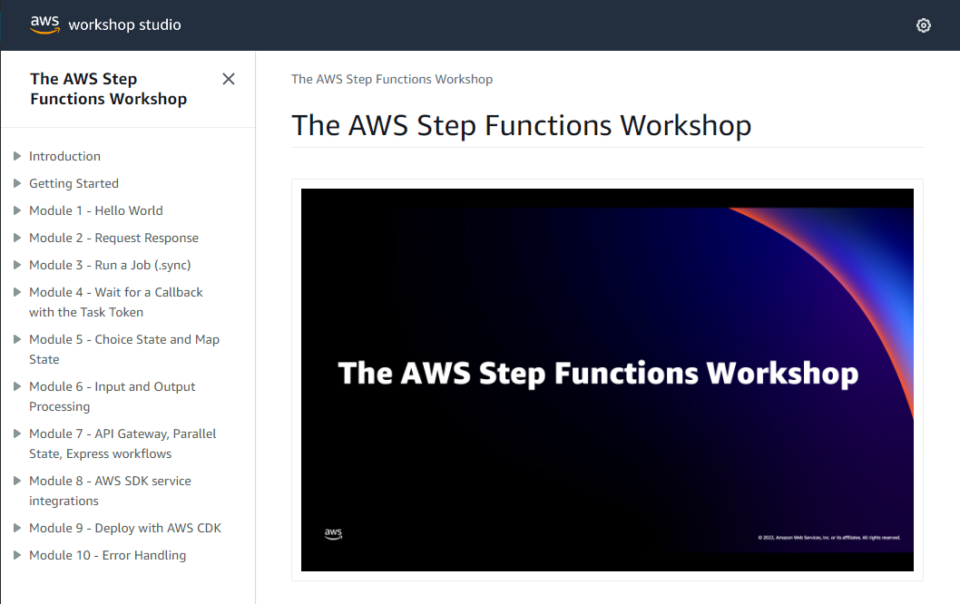The width and height of the screenshot is (960, 604).
Task: Click the sidebar workshop title heading
Action: click(108, 89)
